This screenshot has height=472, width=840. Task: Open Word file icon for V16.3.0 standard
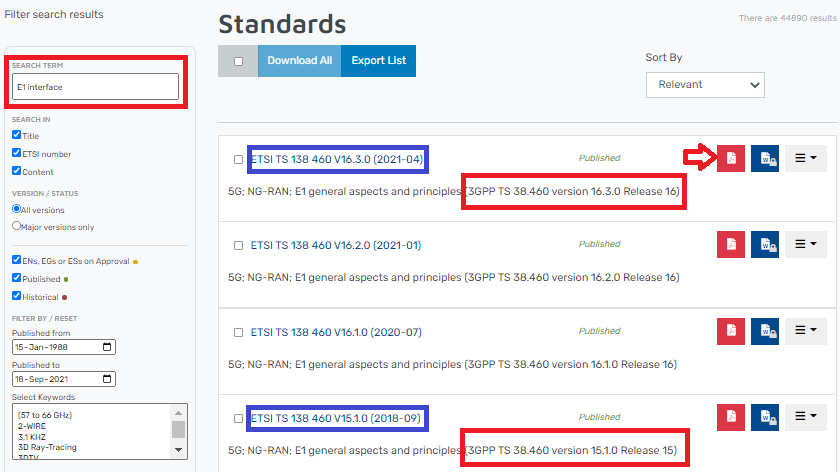[765, 159]
